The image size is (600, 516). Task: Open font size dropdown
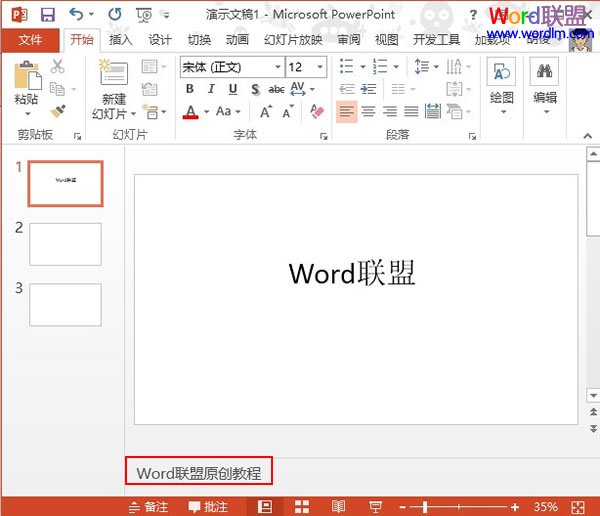point(320,67)
